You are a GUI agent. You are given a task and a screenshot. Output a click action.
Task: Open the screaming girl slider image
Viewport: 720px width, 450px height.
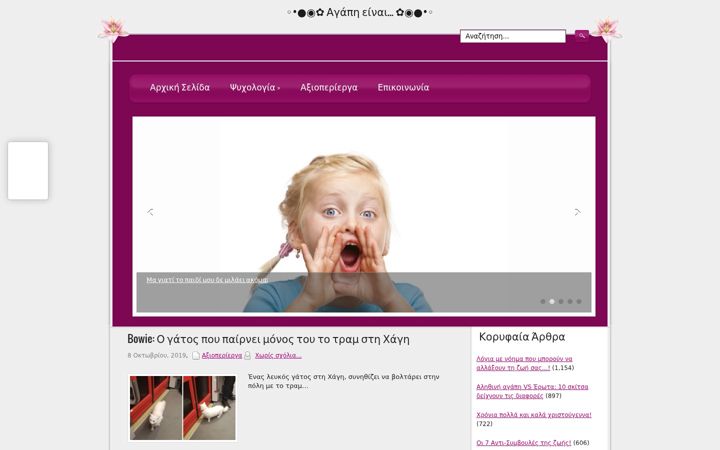point(364,214)
